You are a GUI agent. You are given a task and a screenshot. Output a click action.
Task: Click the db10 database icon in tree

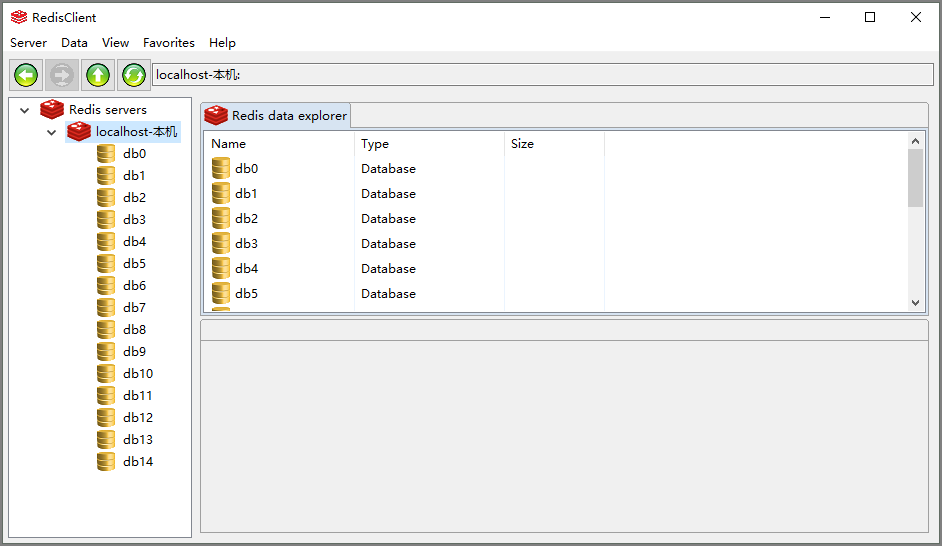pyautogui.click(x=106, y=374)
